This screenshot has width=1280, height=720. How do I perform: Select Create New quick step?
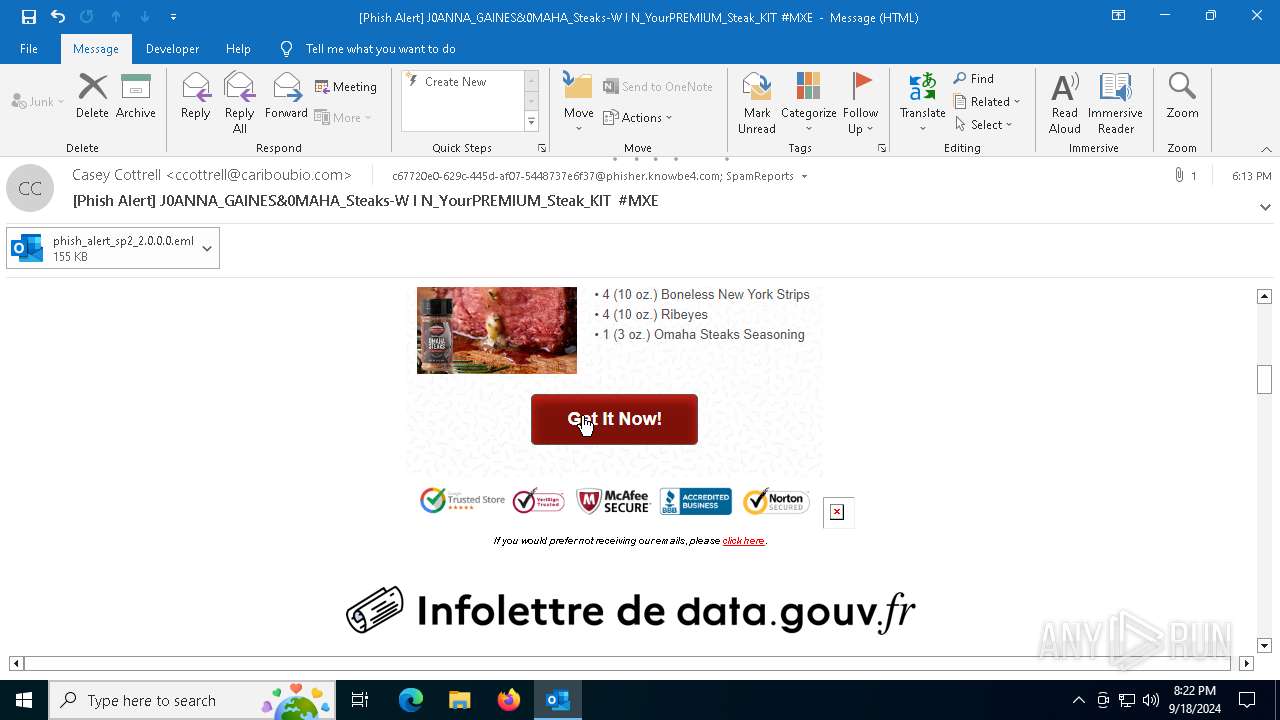455,82
